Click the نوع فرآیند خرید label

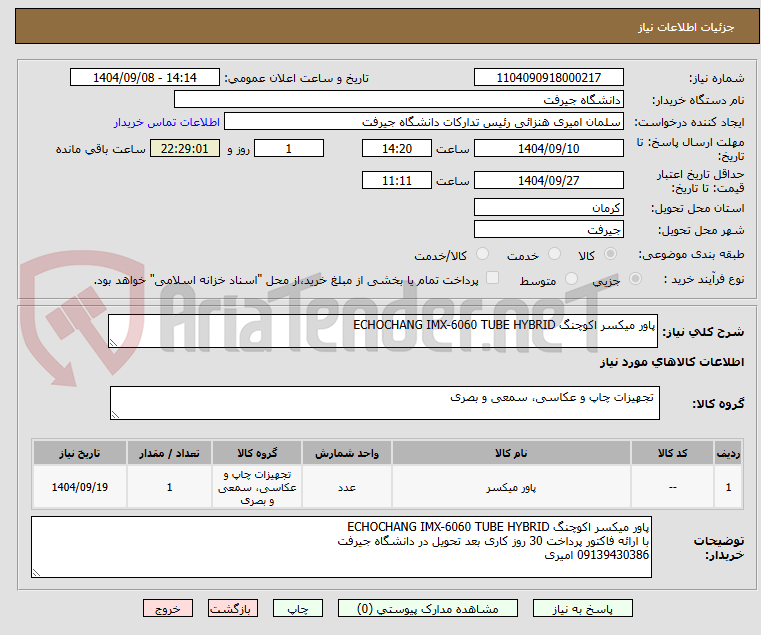[x=704, y=279]
